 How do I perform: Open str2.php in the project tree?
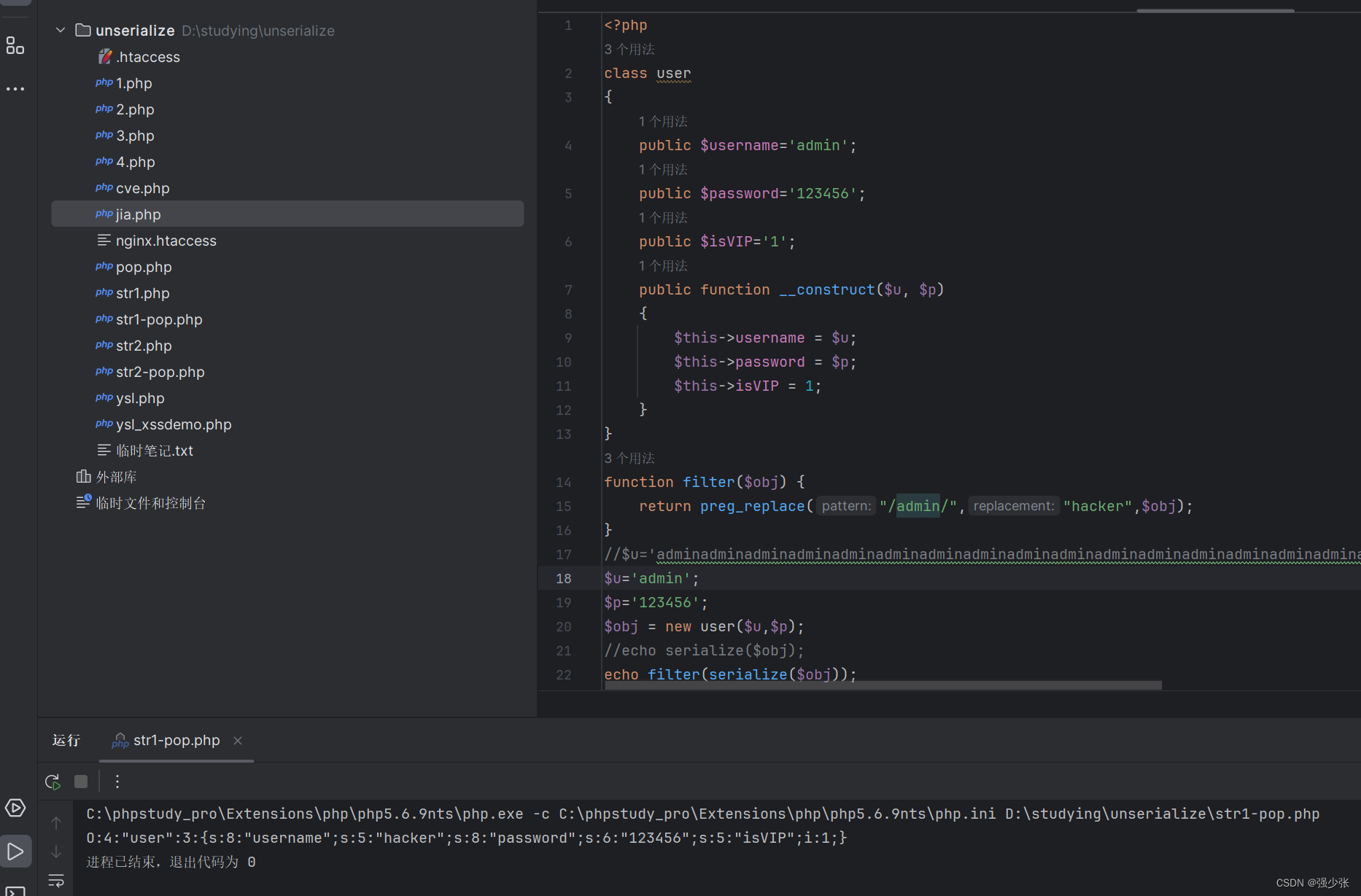click(x=144, y=346)
